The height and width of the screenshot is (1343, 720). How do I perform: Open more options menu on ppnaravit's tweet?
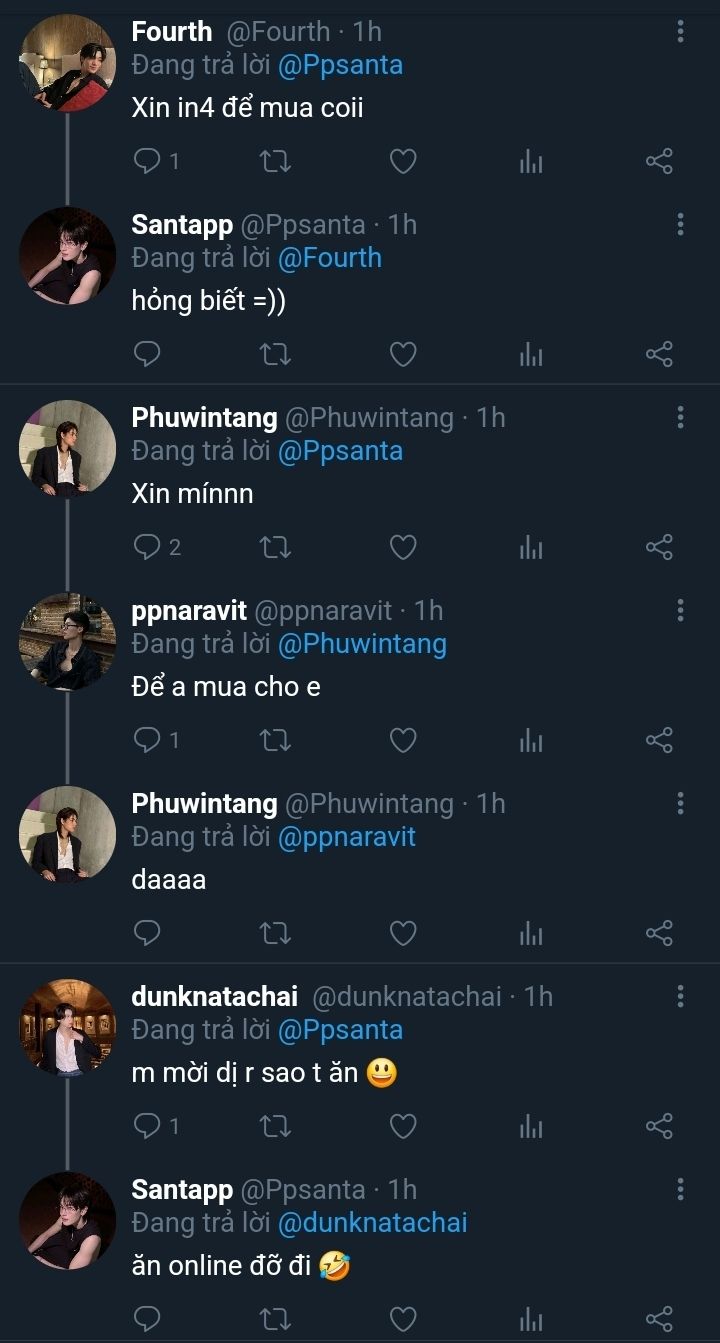pos(680,610)
